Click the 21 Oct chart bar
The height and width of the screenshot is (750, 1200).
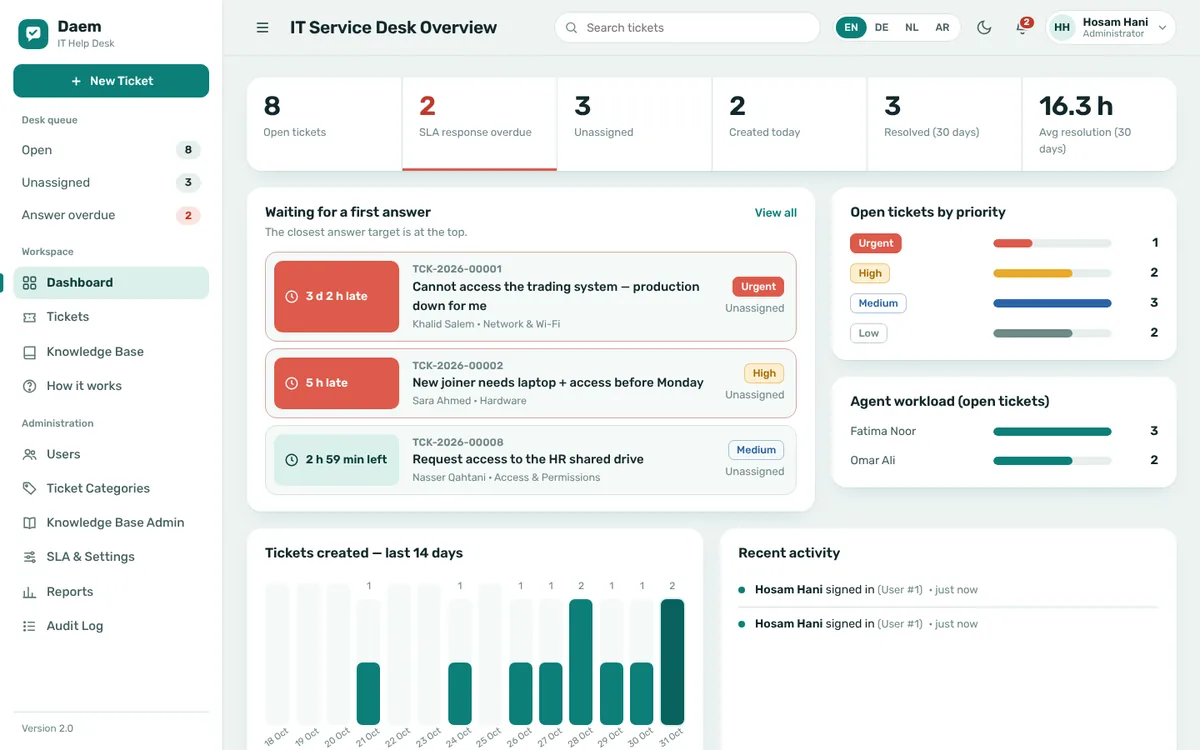click(x=368, y=693)
